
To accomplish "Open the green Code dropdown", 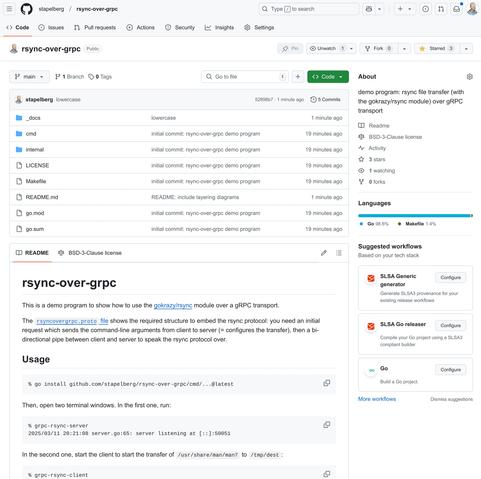I will click(x=328, y=77).
